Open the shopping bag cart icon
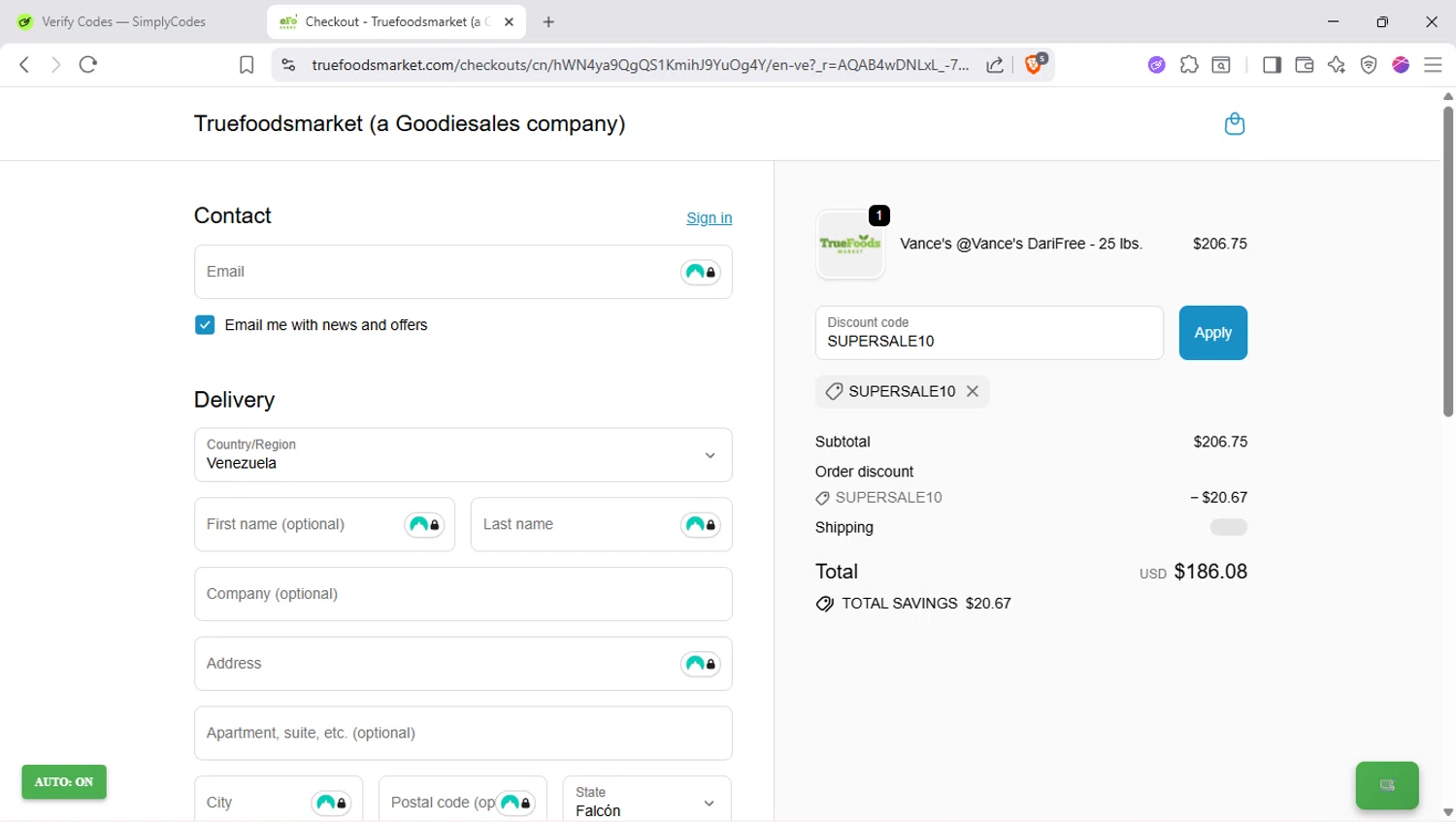Viewport: 1456px width, 822px height. pyautogui.click(x=1235, y=123)
